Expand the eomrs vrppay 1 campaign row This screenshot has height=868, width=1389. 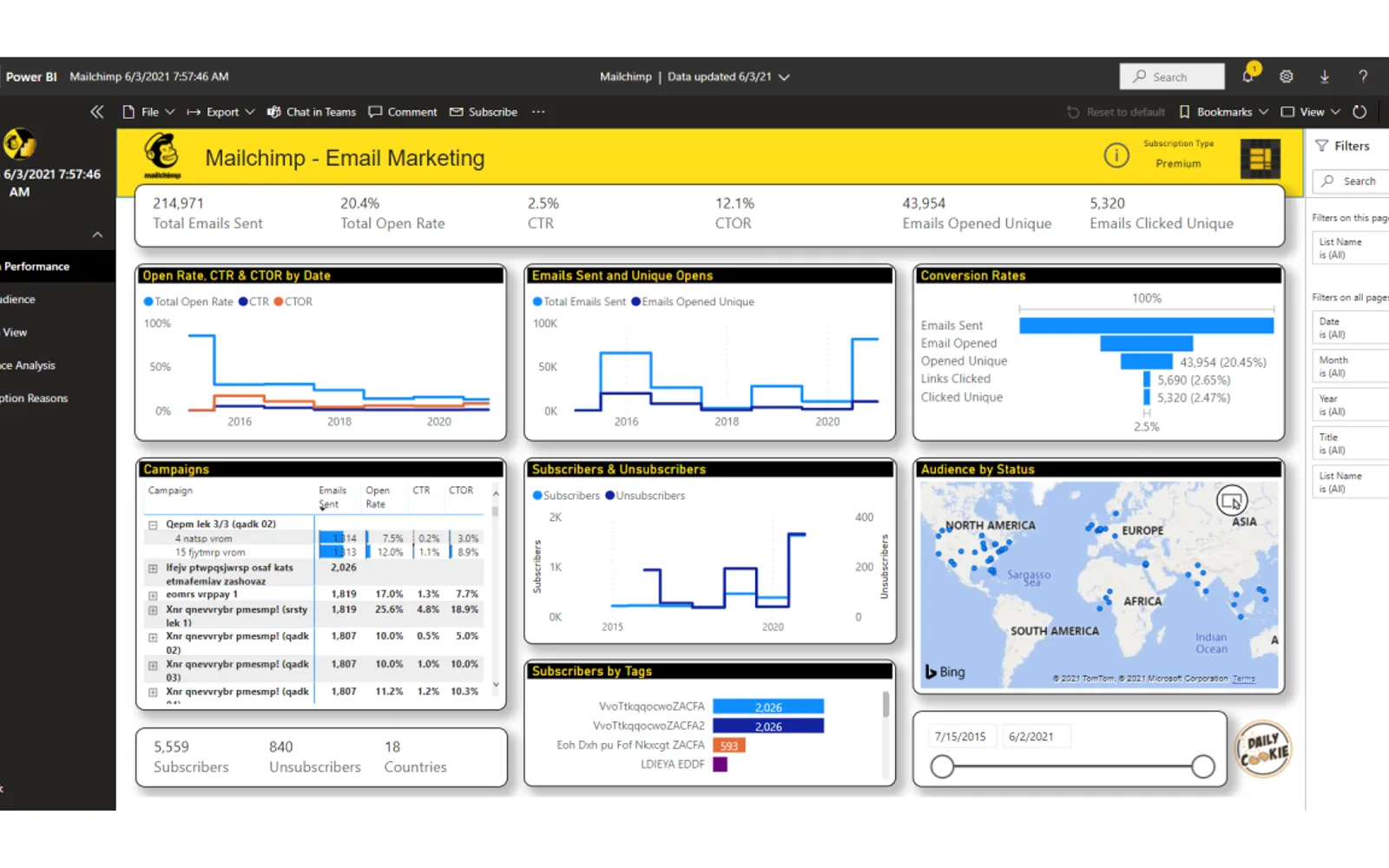tap(153, 595)
